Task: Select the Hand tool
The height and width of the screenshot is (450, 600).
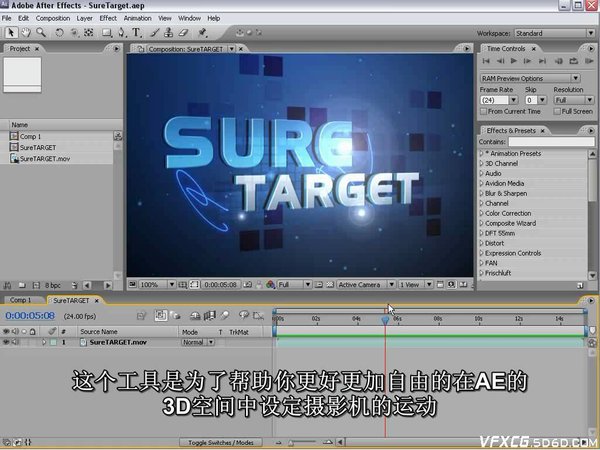Action: 26,33
